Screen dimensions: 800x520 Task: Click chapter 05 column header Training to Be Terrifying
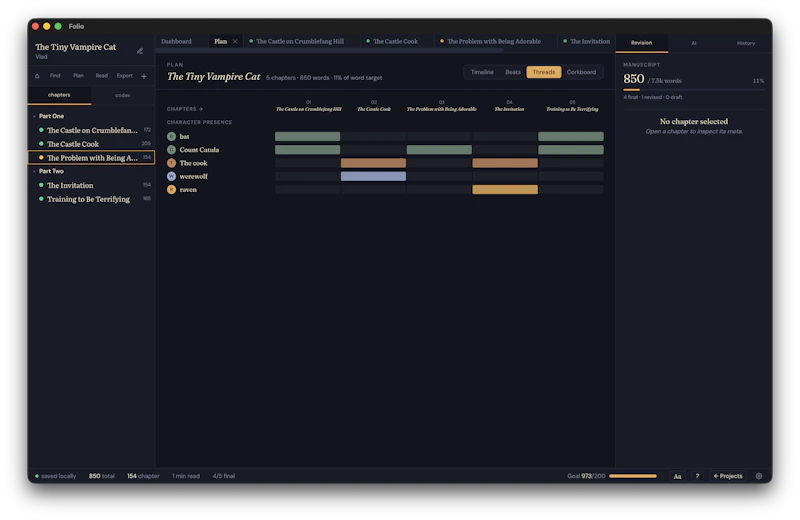point(572,106)
